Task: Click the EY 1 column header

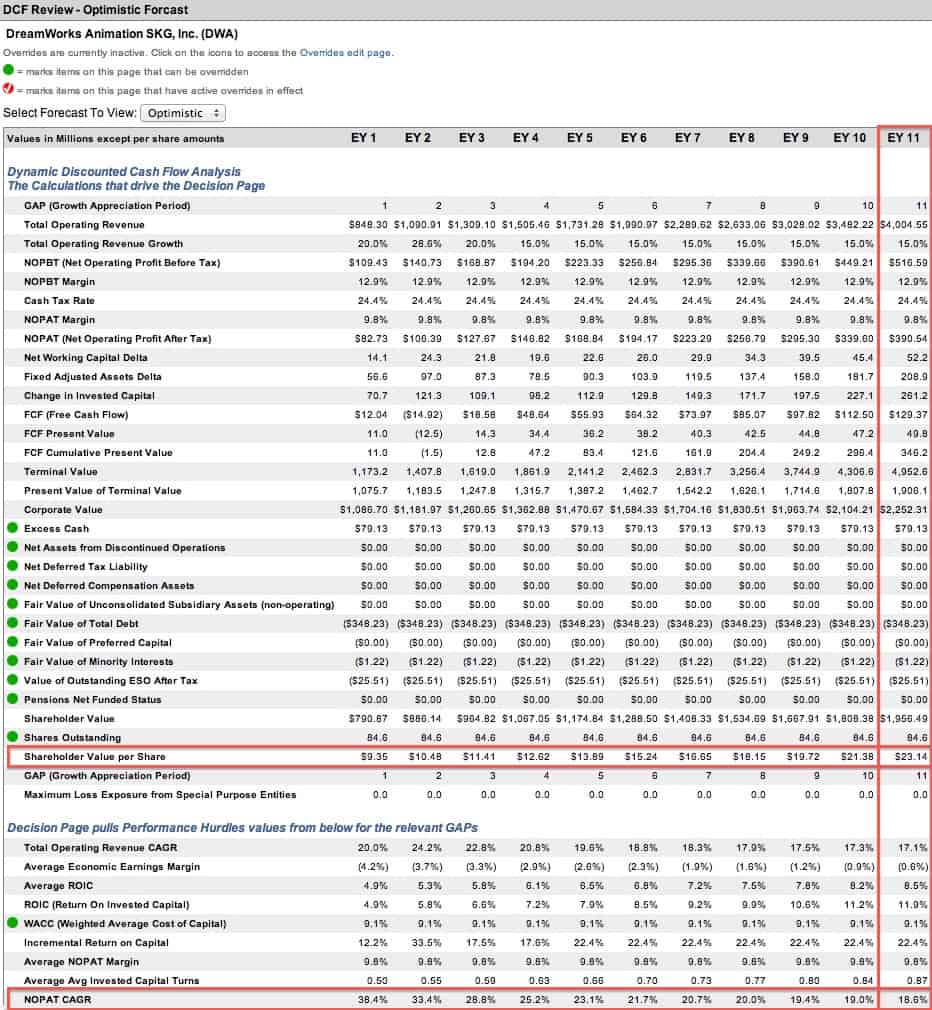Action: (x=363, y=138)
